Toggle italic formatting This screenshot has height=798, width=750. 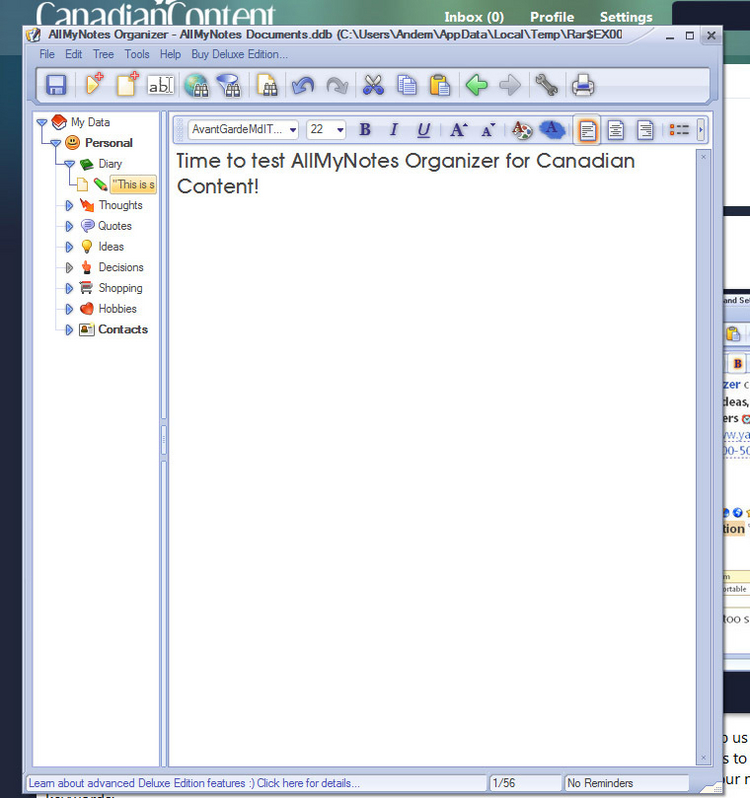point(393,130)
